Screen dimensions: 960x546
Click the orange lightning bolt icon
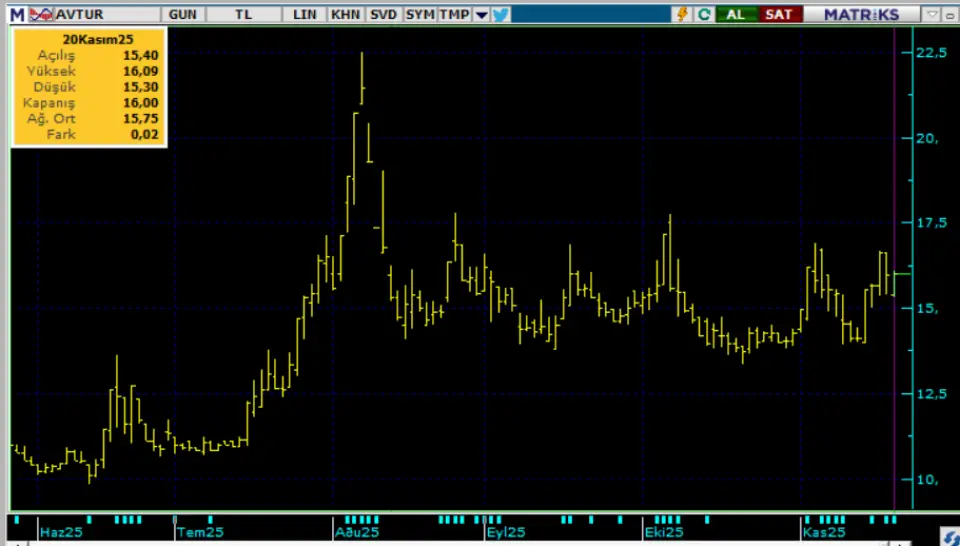tap(683, 14)
